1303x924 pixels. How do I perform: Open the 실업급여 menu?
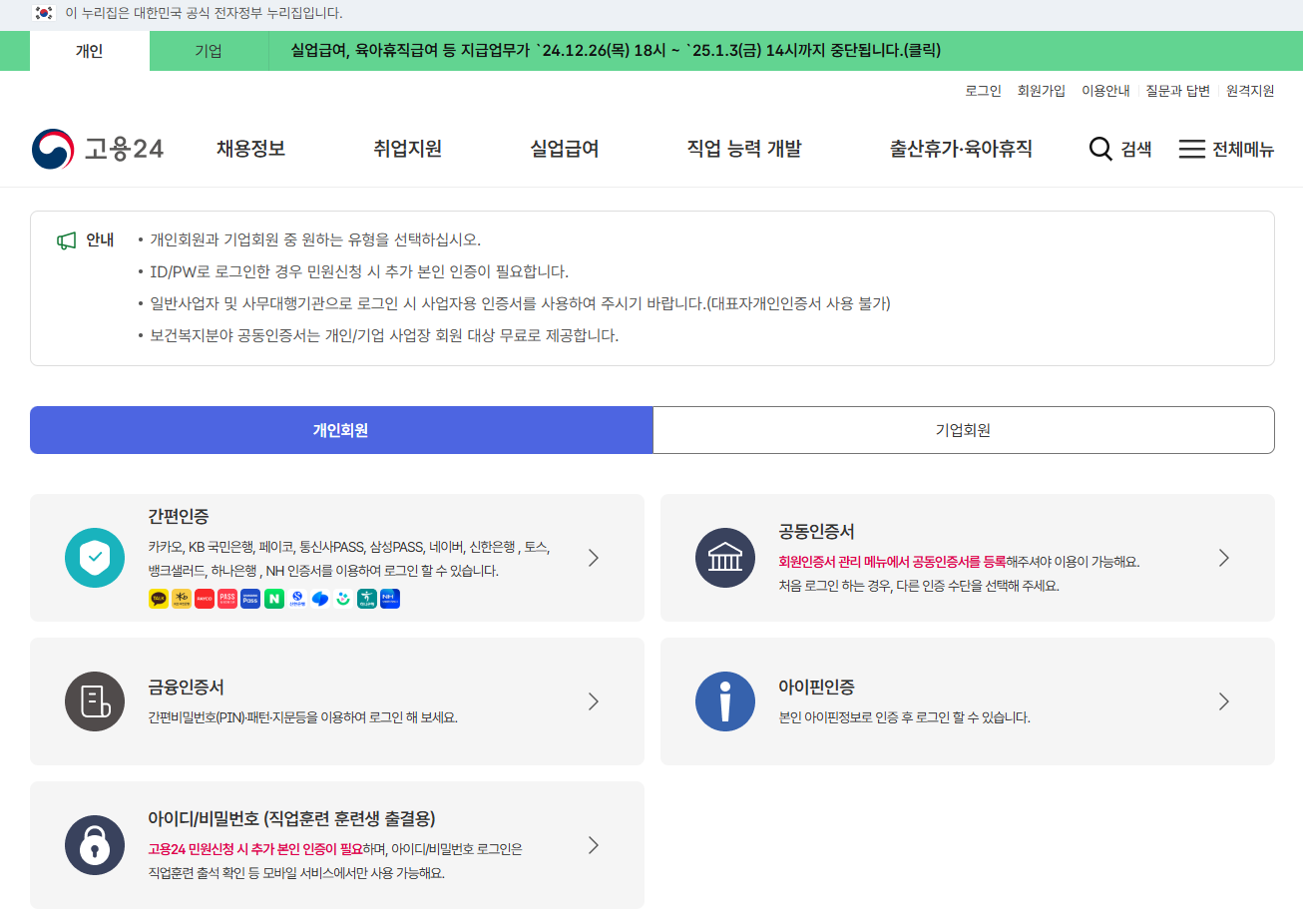(563, 148)
